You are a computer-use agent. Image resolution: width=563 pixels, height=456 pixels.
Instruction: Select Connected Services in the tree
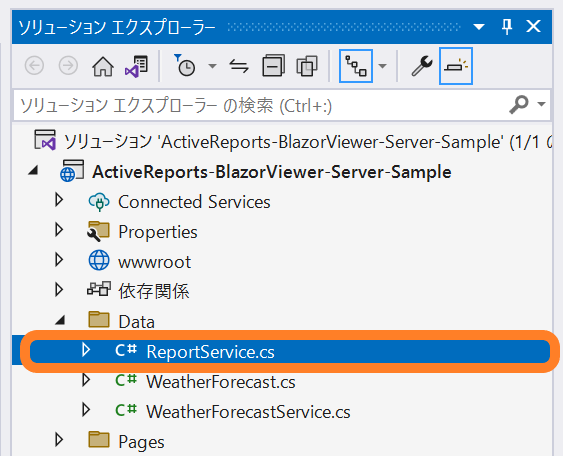pyautogui.click(x=194, y=202)
